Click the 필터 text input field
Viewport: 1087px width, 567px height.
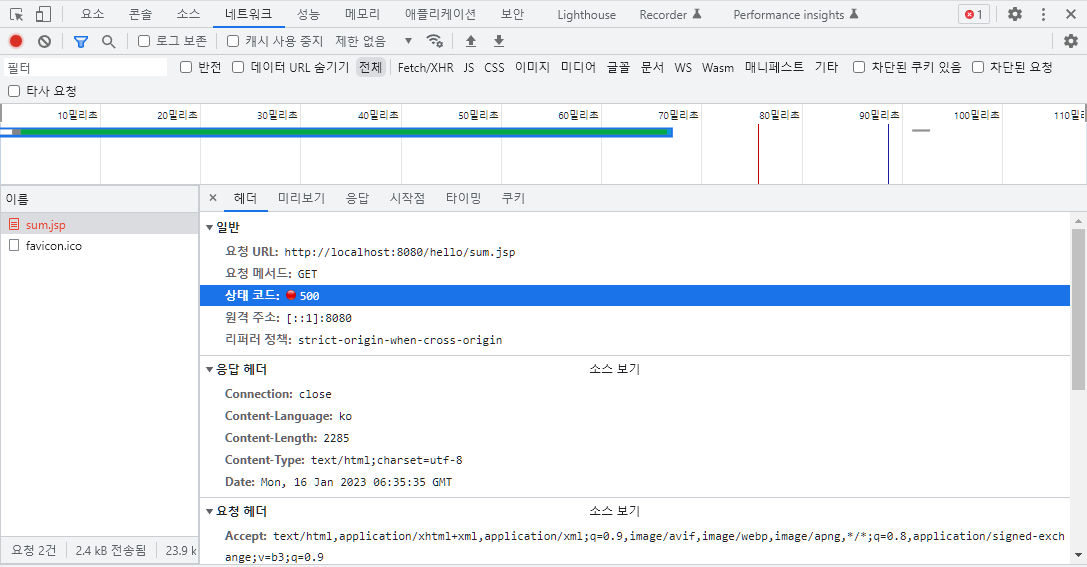tap(86, 67)
